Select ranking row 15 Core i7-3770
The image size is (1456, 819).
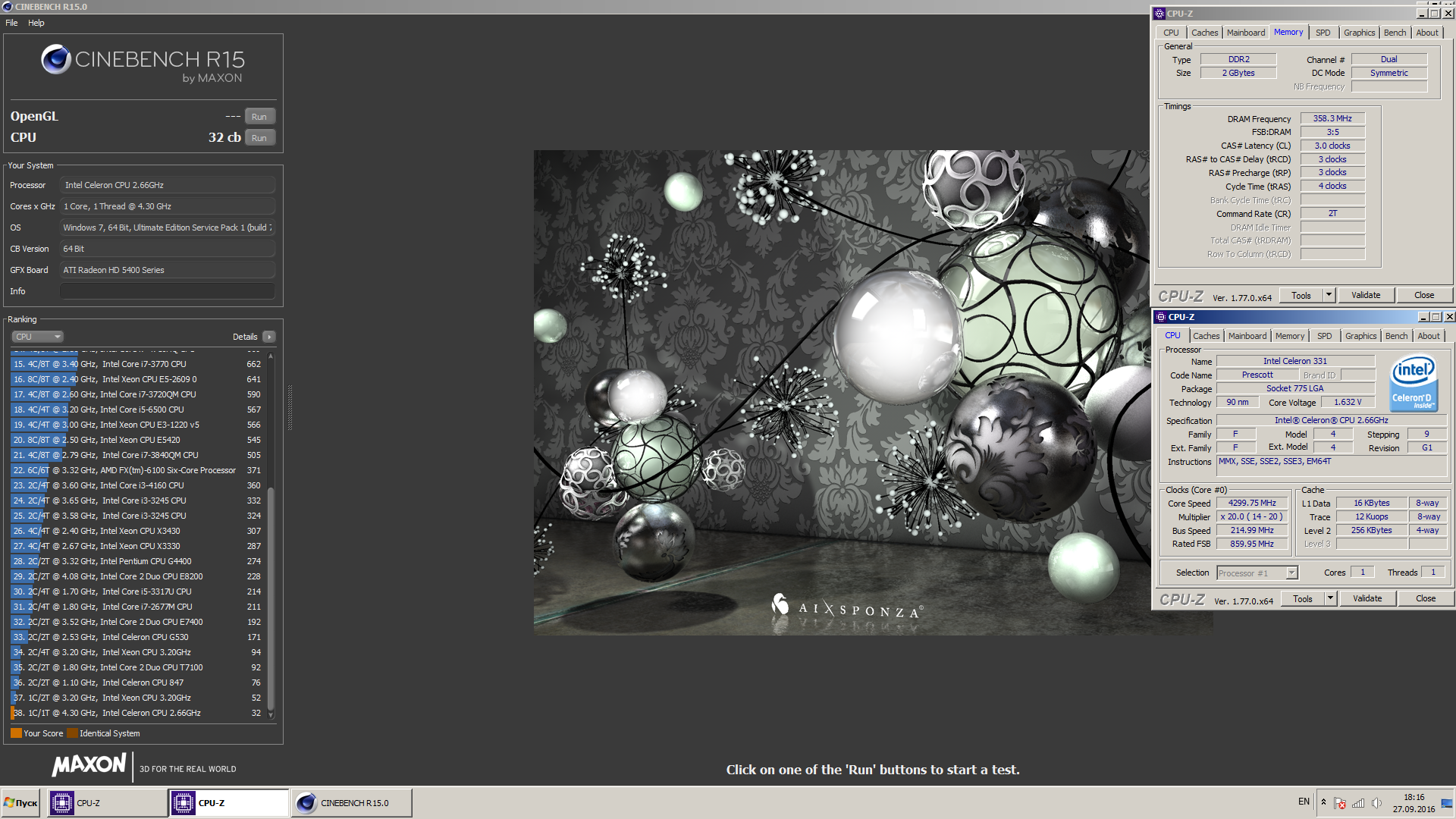pyautogui.click(x=137, y=364)
